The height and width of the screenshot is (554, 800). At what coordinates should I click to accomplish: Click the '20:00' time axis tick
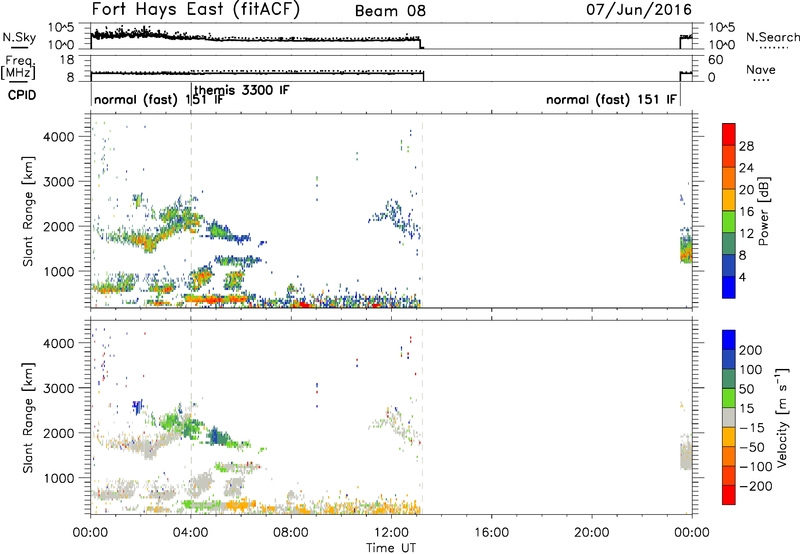[591, 533]
